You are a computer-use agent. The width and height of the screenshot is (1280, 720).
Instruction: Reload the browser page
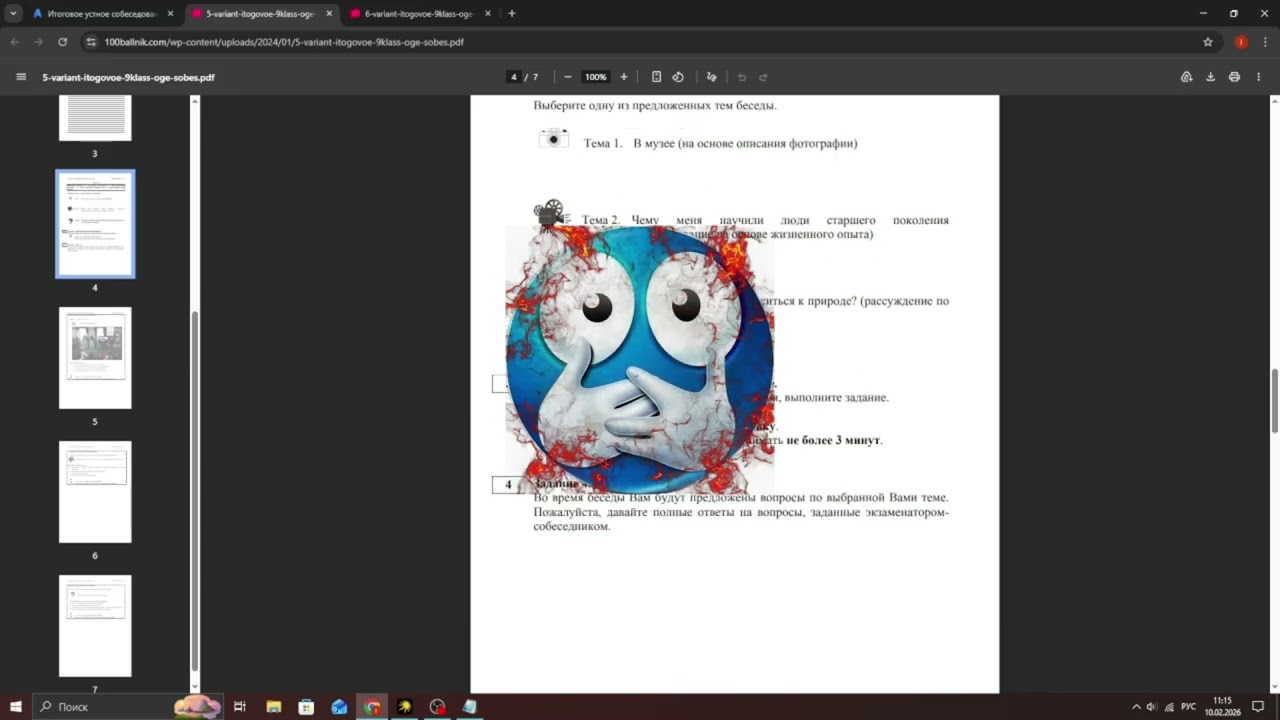62,42
